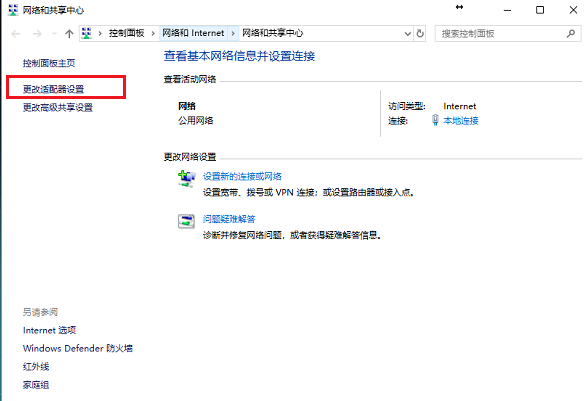This screenshot has width=585, height=401.
Task: Click the search magnifier icon
Action: tap(571, 34)
